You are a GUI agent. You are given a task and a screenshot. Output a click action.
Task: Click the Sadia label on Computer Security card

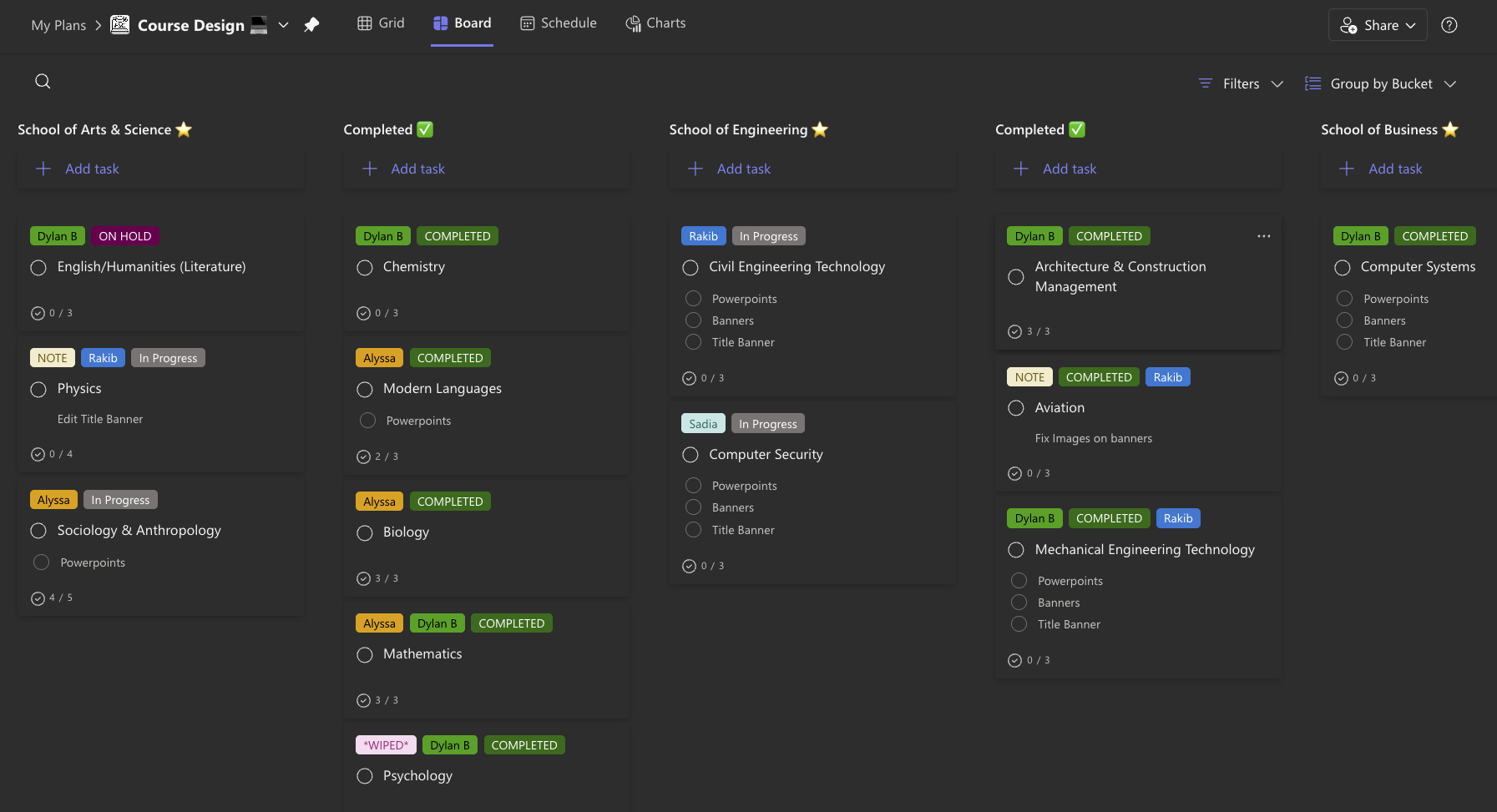click(x=703, y=424)
